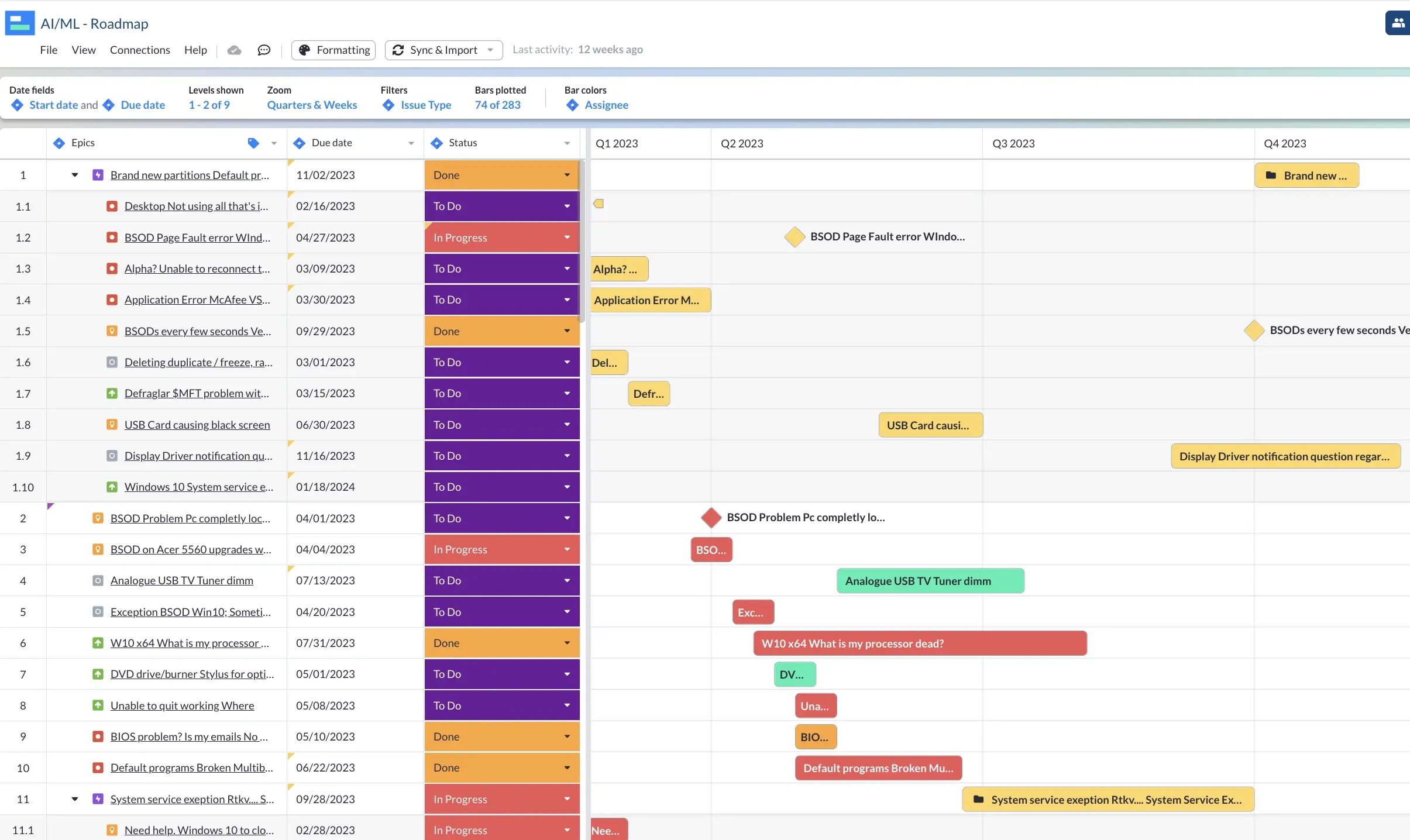This screenshot has width=1410, height=840.
Task: Click the cloud sync status icon
Action: click(234, 50)
